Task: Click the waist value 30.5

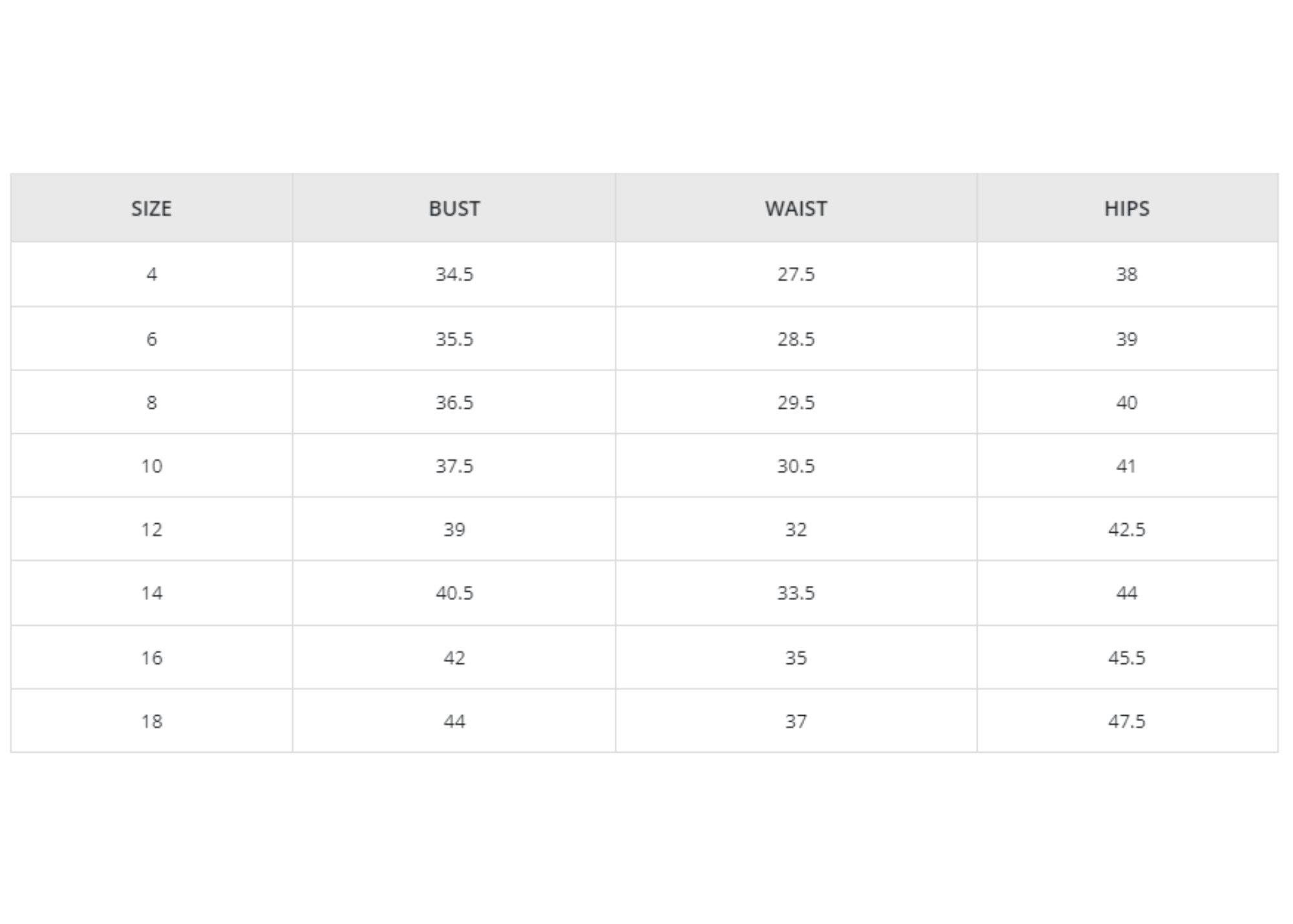Action: [x=796, y=466]
